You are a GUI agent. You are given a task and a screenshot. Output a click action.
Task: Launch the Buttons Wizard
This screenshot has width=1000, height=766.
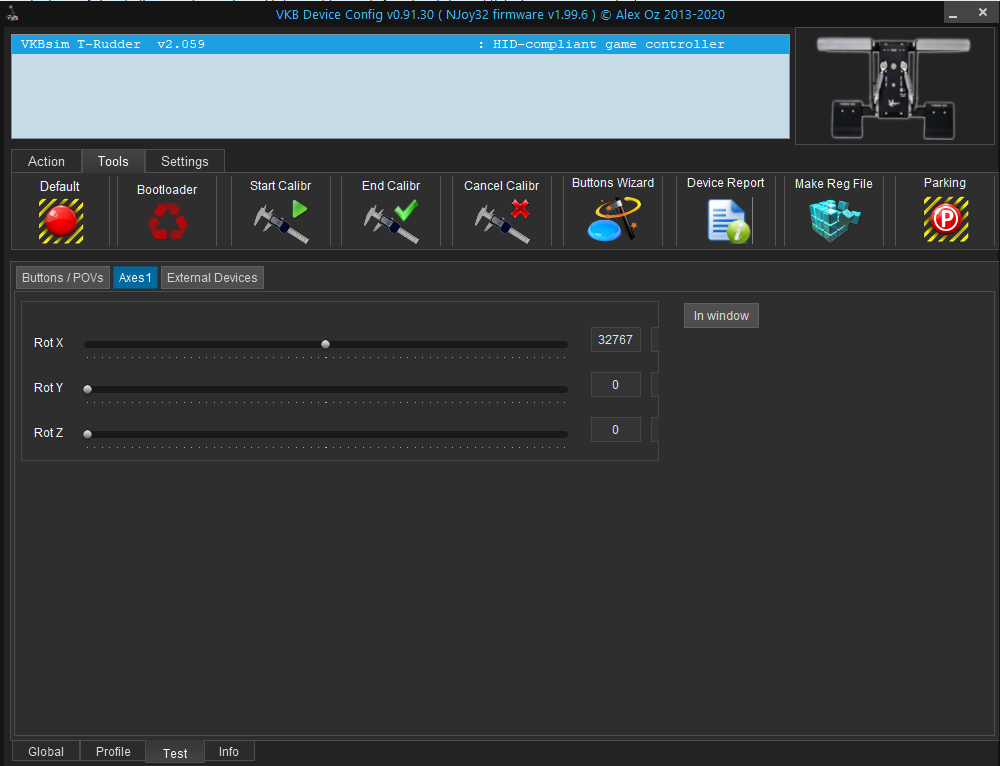tap(613, 219)
